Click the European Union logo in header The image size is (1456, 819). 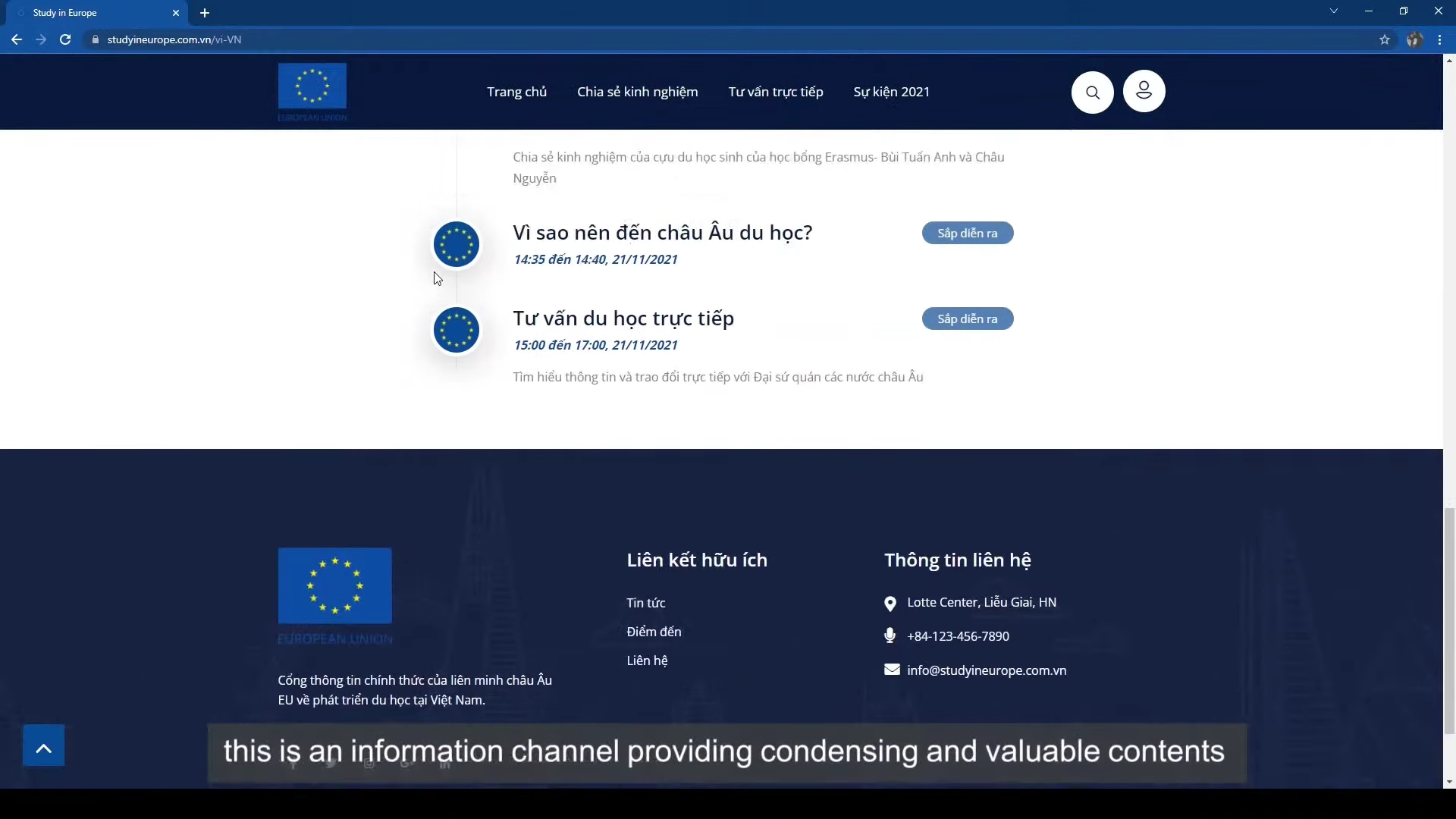[x=312, y=91]
